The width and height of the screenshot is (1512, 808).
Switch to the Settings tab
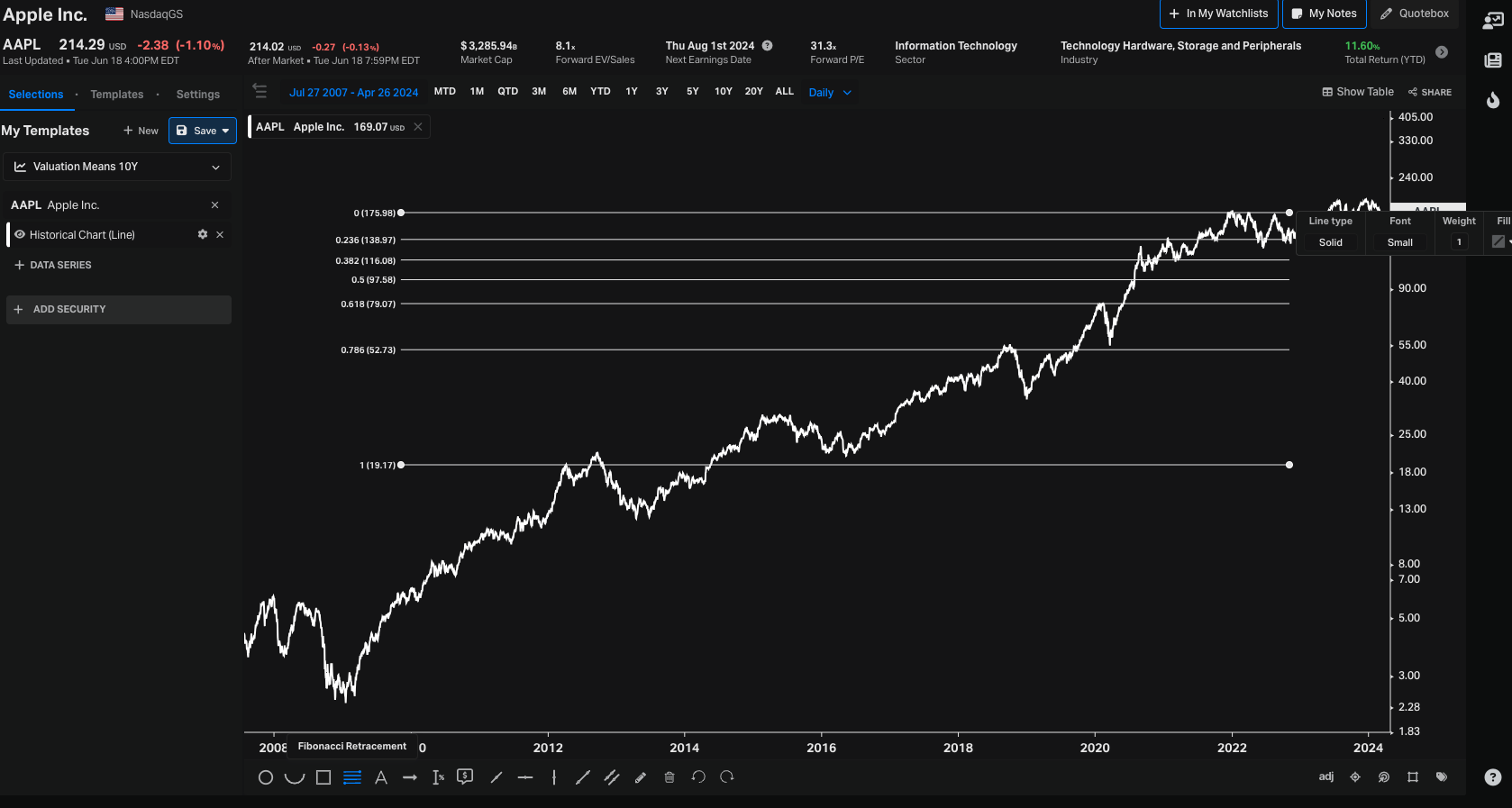[198, 95]
